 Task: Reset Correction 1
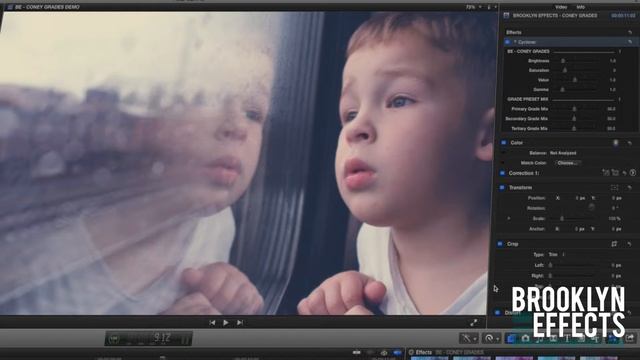[624, 173]
